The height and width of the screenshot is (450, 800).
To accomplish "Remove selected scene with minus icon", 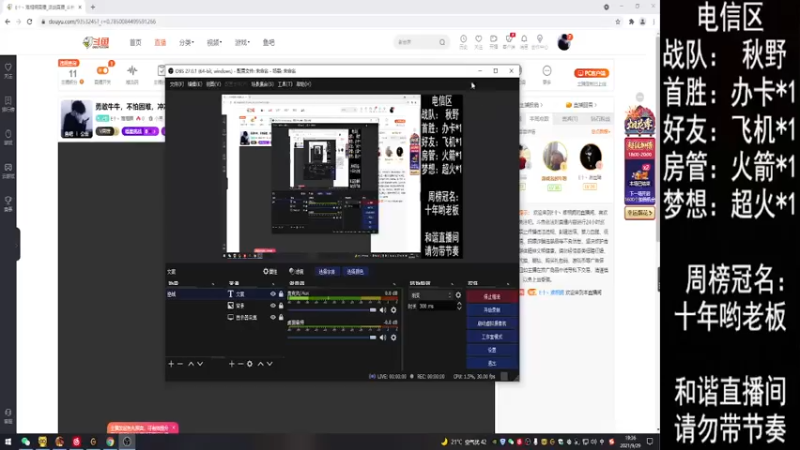I will click(x=180, y=364).
